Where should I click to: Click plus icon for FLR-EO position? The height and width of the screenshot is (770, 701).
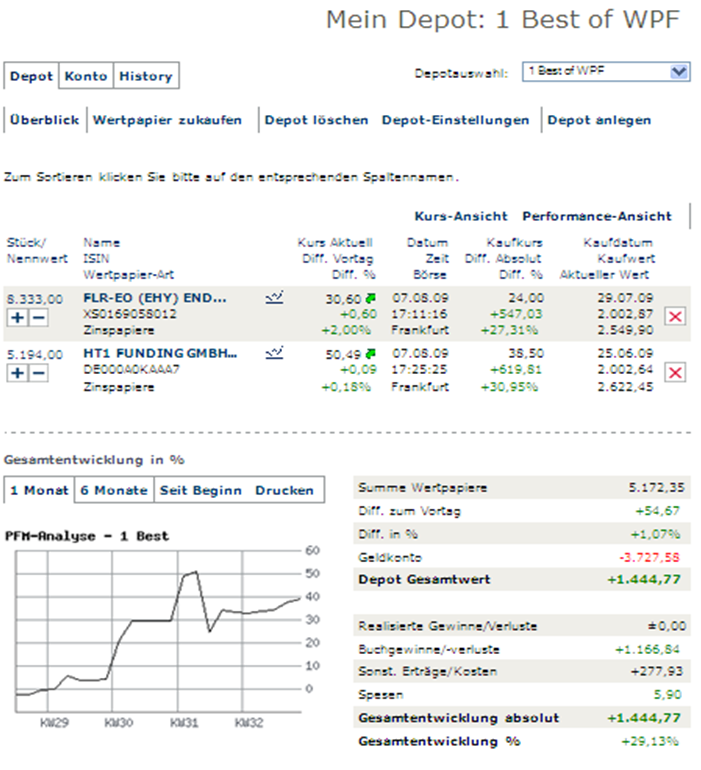tap(17, 316)
